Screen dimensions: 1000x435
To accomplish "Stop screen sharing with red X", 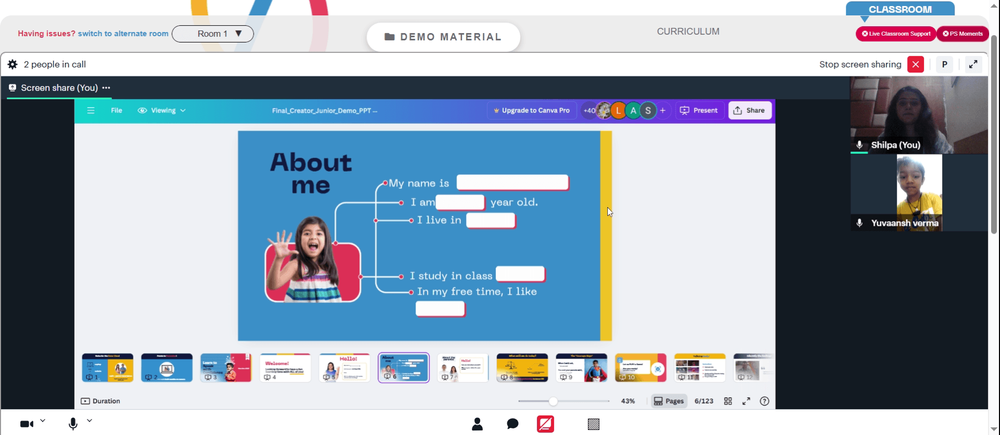I will (x=916, y=64).
